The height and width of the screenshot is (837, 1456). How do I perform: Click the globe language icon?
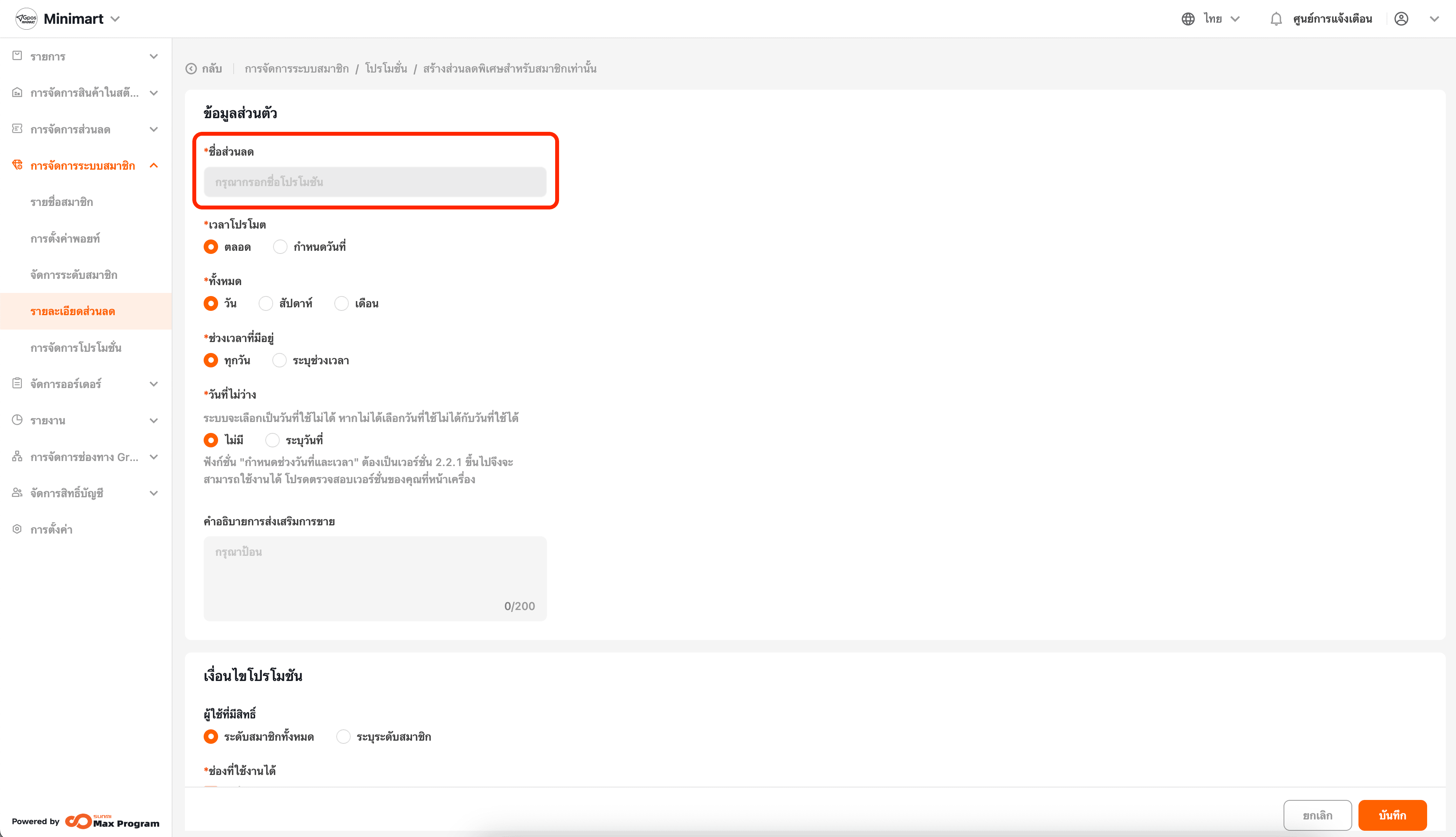click(x=1188, y=19)
